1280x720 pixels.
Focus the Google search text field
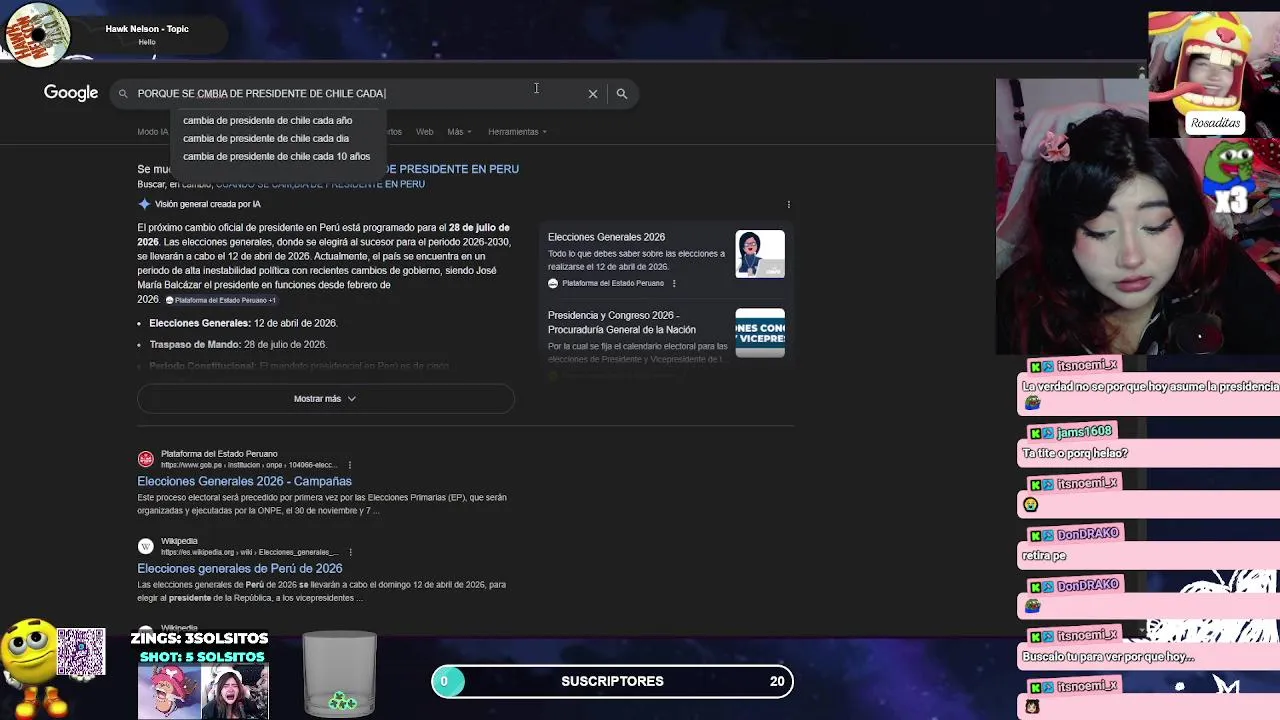360,94
